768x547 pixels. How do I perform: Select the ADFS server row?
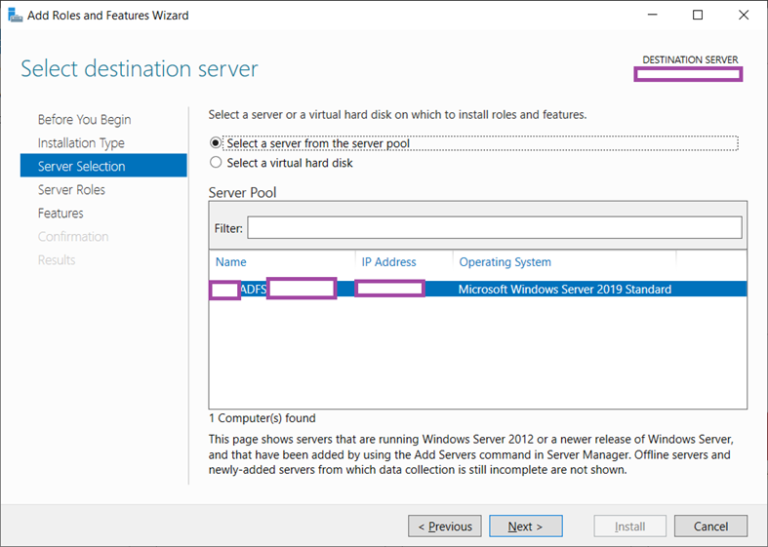point(478,289)
